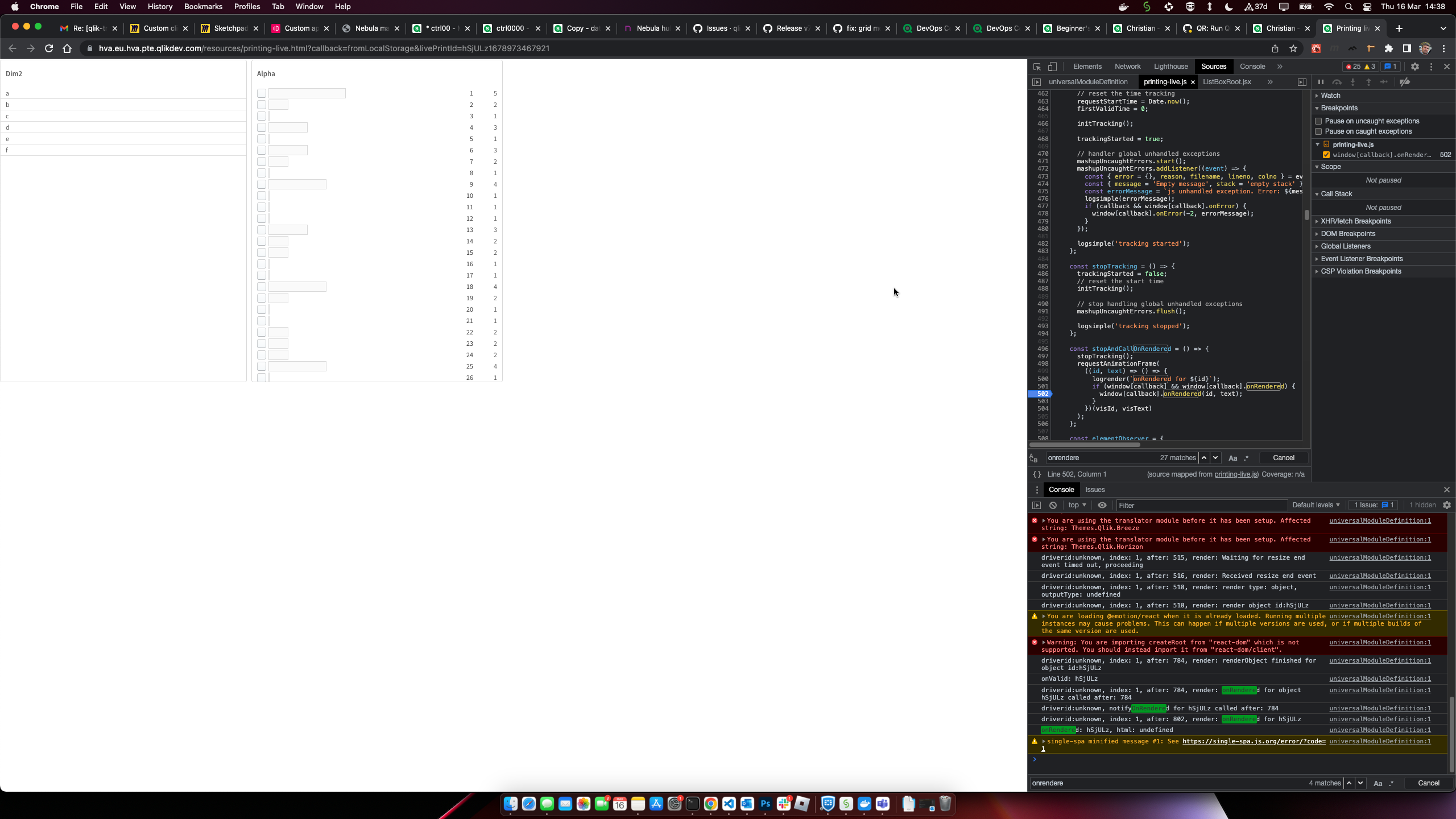Select the inspect element tool in DevTools
Screen dimensions: 1456x819
tap(1037, 67)
